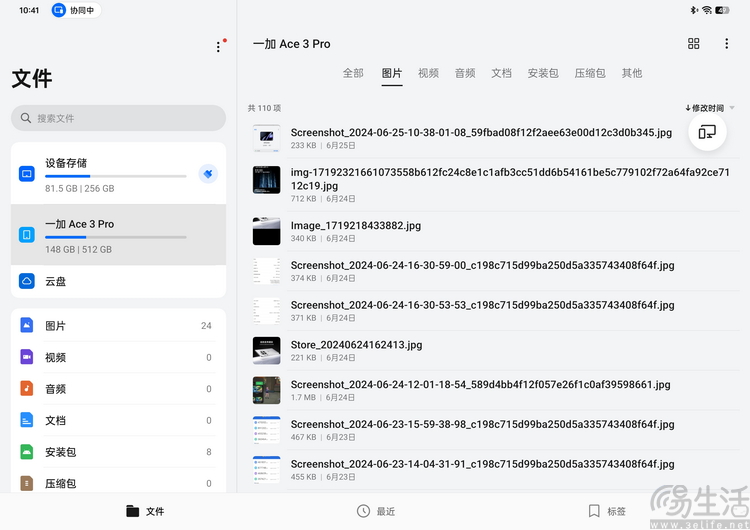Open file name Screenshot_2024-06-24-12-01-18-54
750x530 pixels.
pos(481,385)
